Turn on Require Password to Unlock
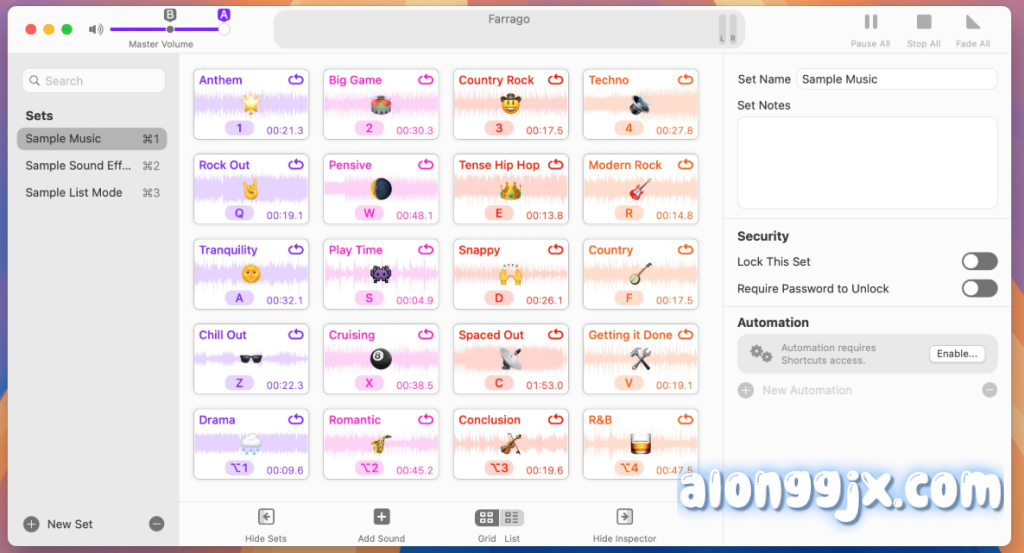Viewport: 1024px width, 553px height. coord(979,289)
